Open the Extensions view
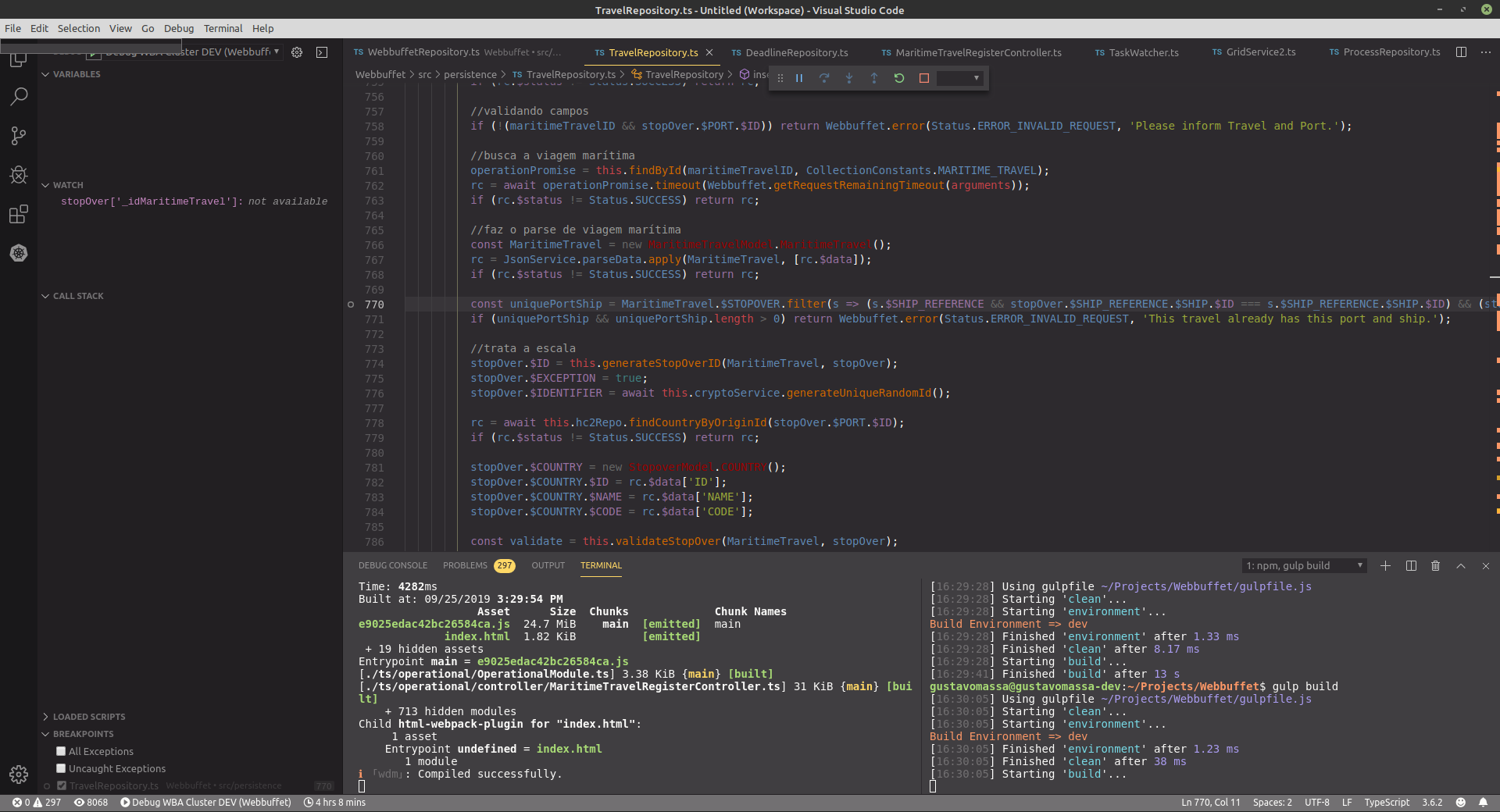Viewport: 1500px width, 812px height. (19, 215)
